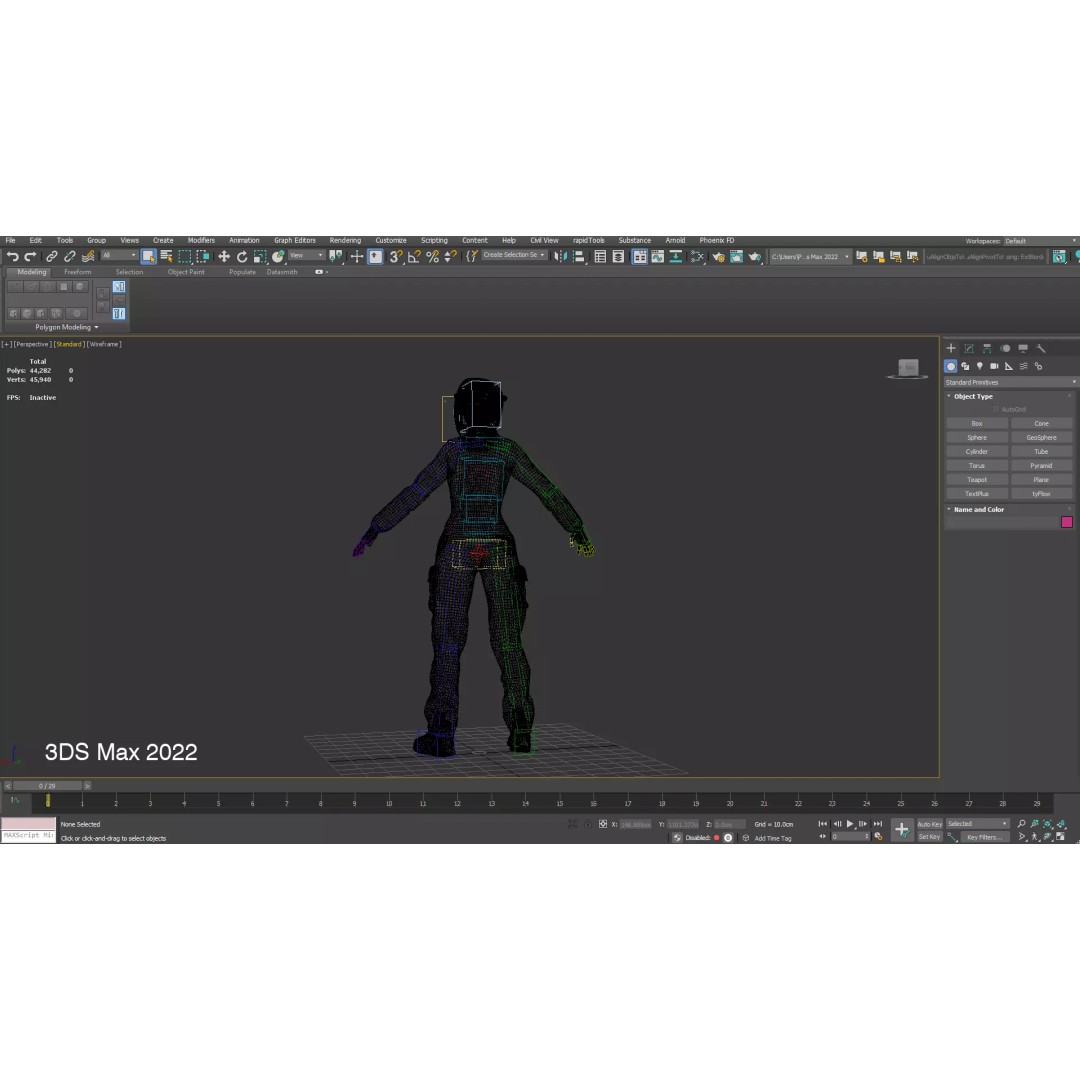The width and height of the screenshot is (1080, 1080).
Task: Toggle the Percent Snap icon
Action: pos(433,257)
